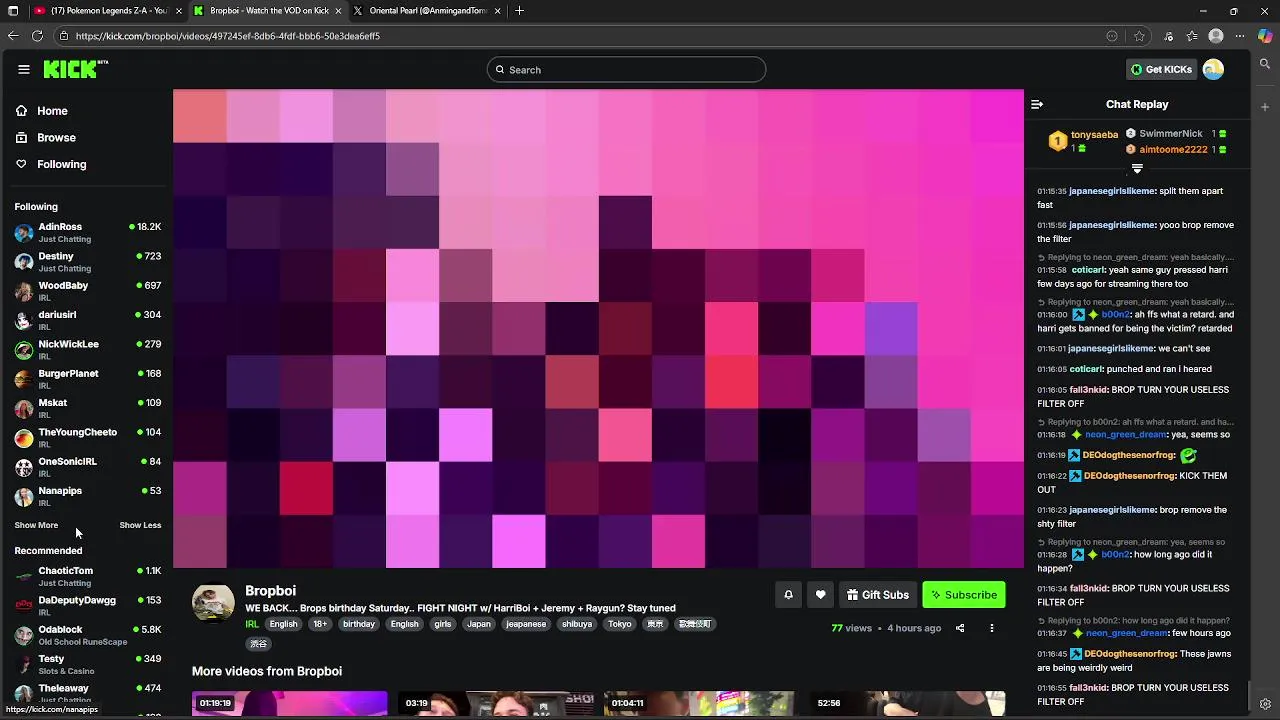1280x720 pixels.
Task: Click the 18+ tag under video title
Action: click(x=320, y=624)
